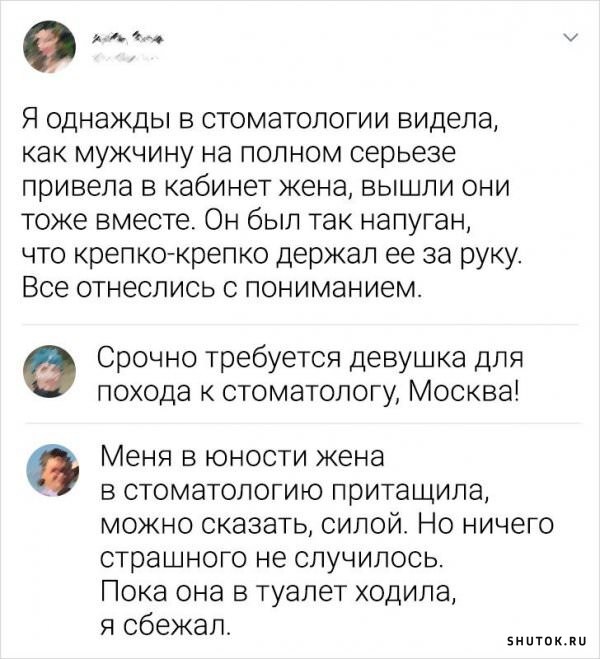The width and height of the screenshot is (600, 659).
Task: Click the line "что крепко-крепко держал ее за руку."
Action: point(272,253)
